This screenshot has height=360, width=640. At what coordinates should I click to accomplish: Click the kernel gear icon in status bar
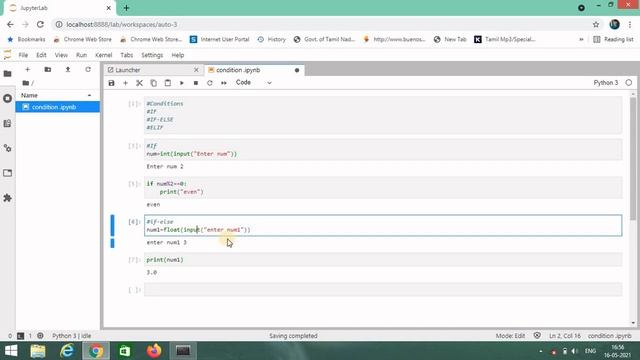pos(40,336)
